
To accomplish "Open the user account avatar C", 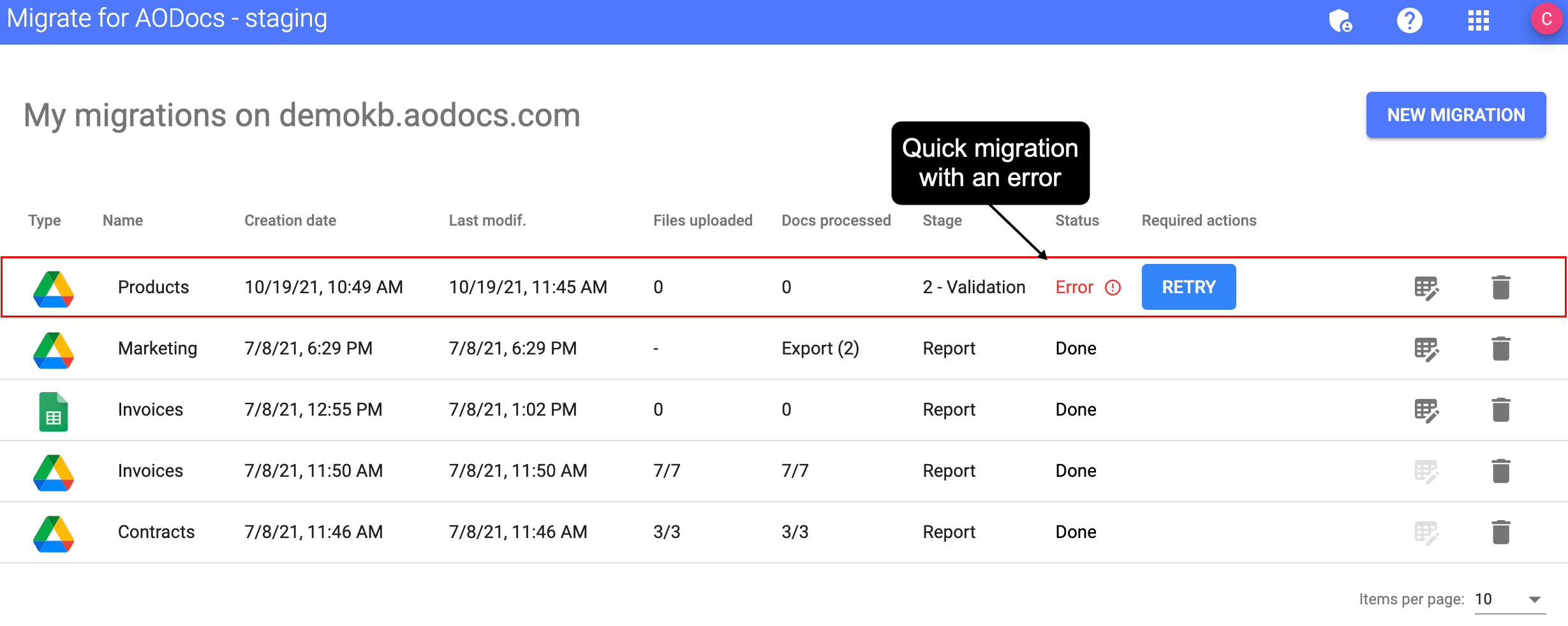I will [x=1546, y=19].
